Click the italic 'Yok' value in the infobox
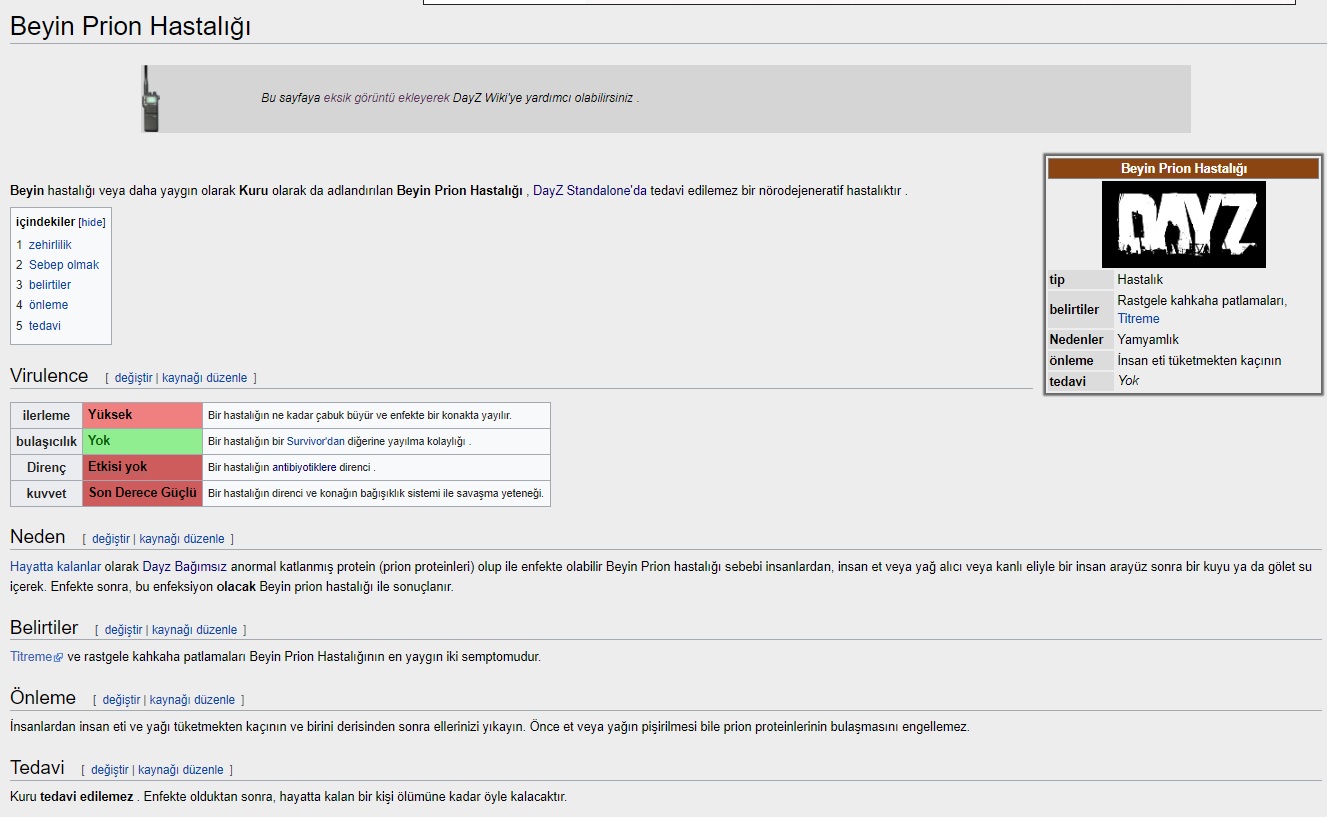 point(1128,381)
